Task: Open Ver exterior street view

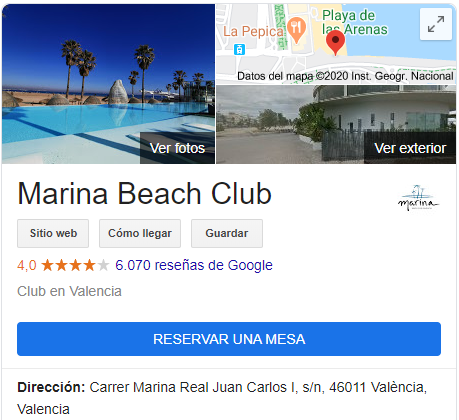Action: pos(410,148)
